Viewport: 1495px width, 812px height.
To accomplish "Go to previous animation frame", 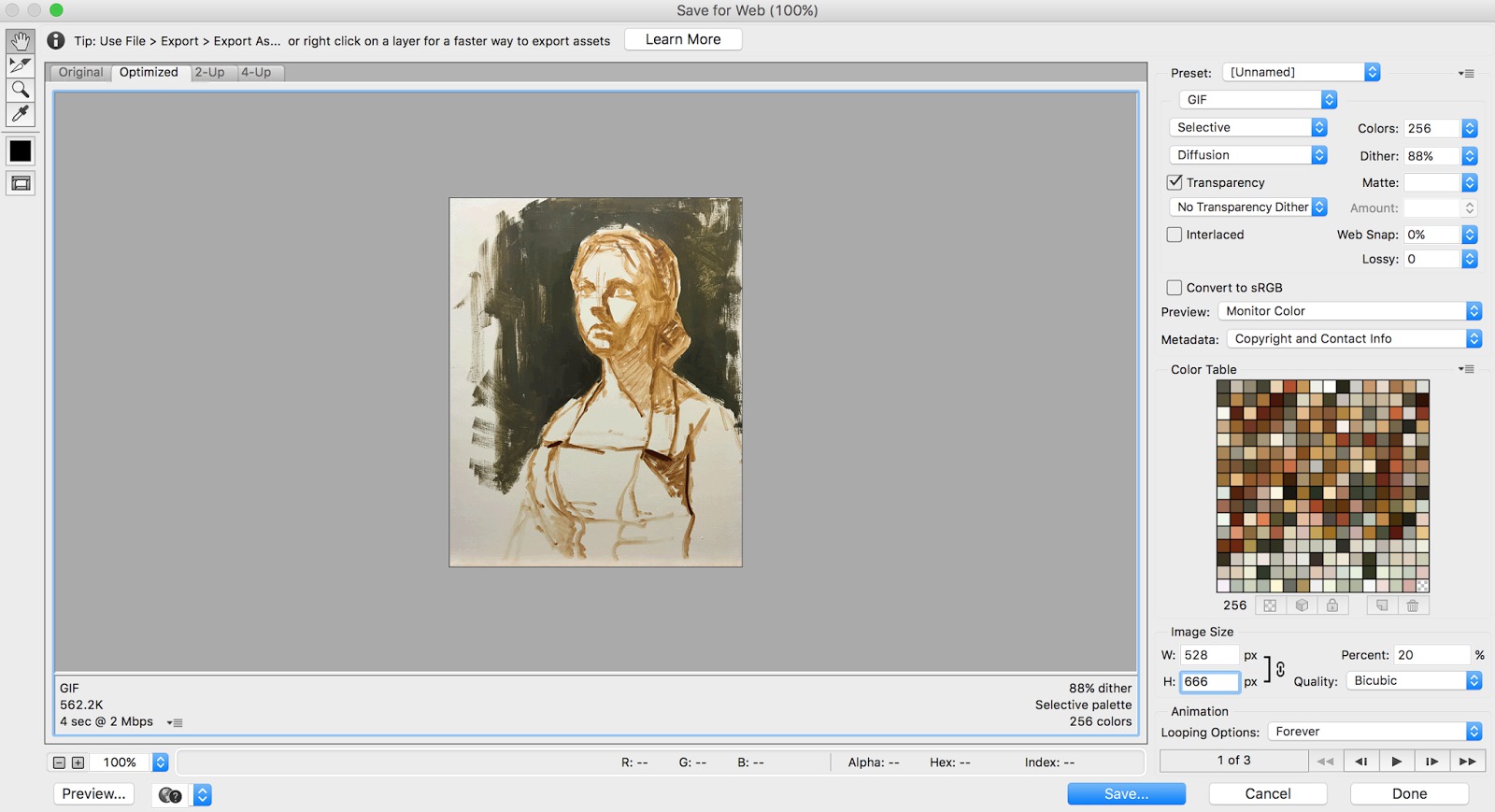I will point(1361,762).
